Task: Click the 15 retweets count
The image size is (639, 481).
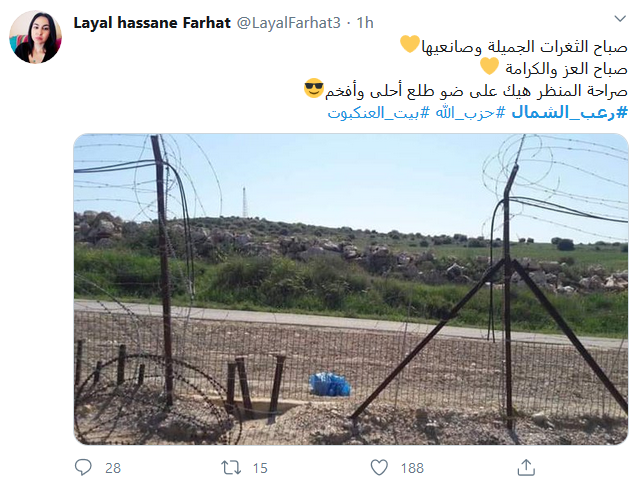Action: coord(260,468)
